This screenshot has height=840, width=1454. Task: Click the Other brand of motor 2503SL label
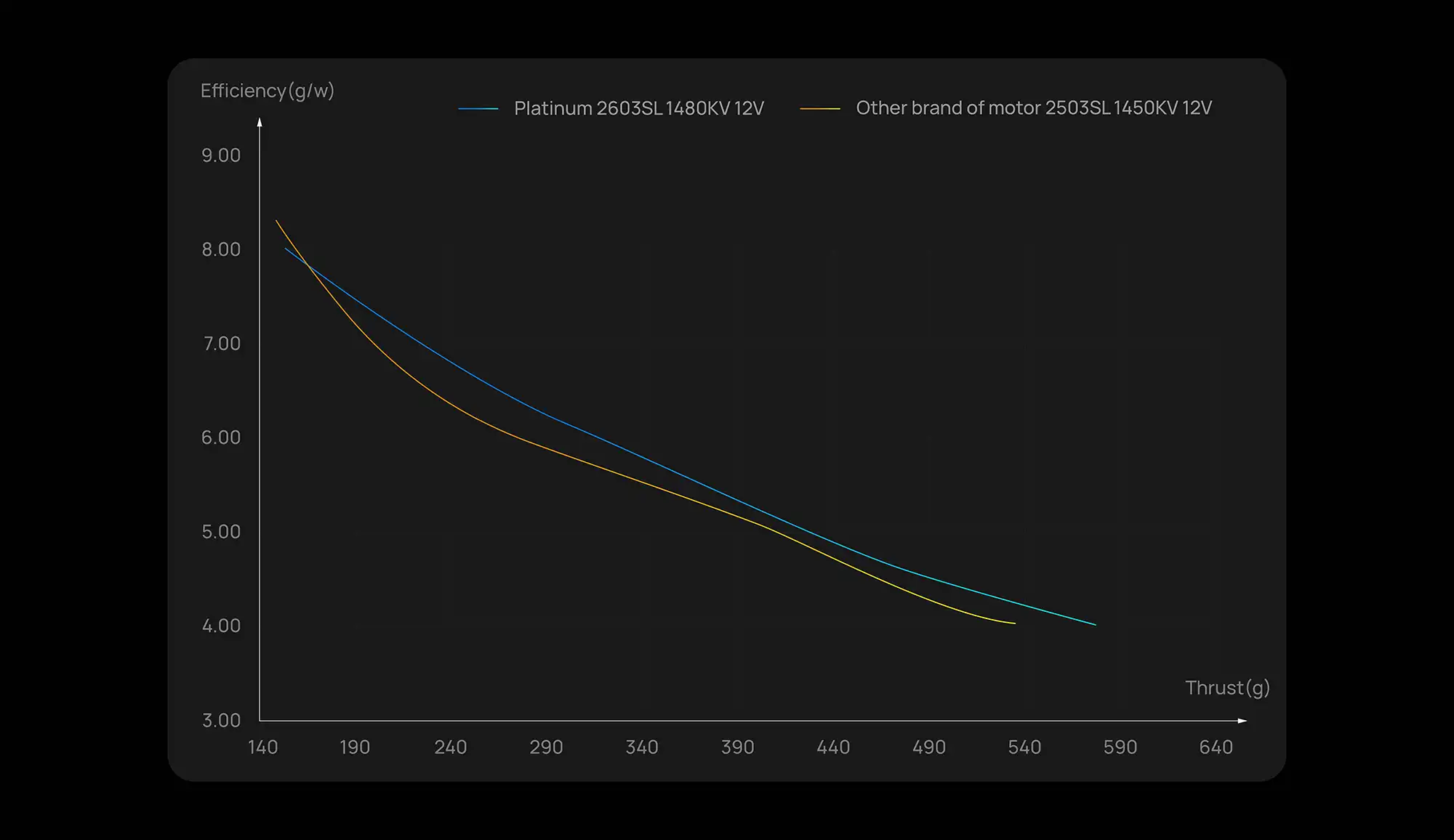tap(1033, 108)
